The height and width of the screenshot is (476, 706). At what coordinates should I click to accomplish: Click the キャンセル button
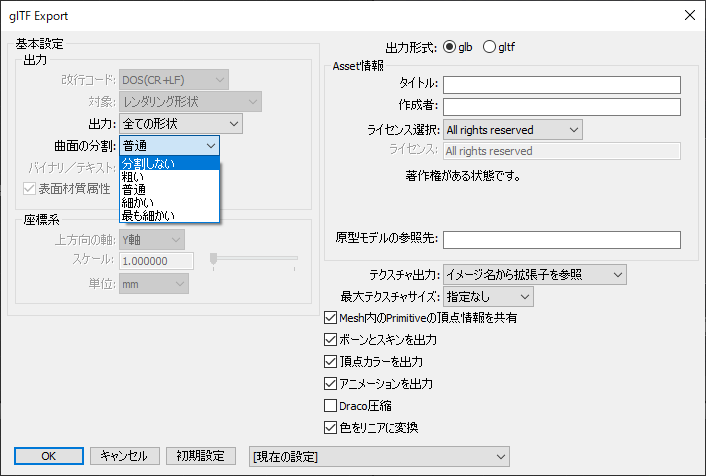(125, 456)
